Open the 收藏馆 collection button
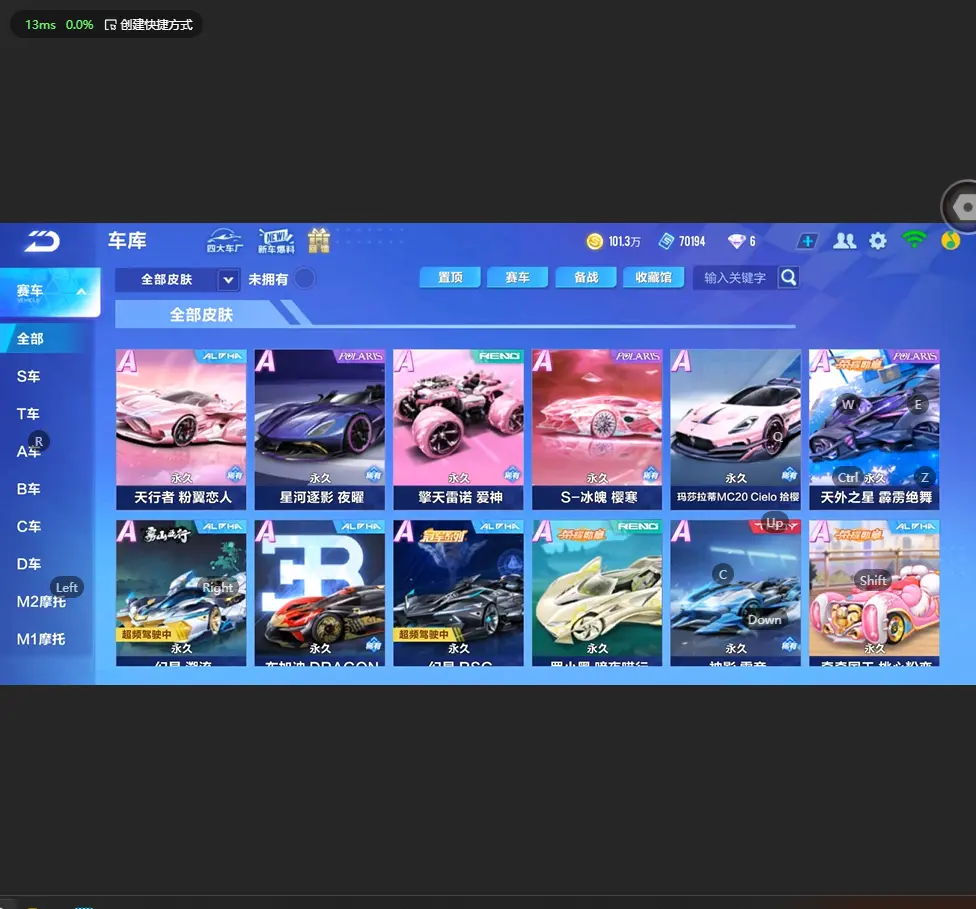The image size is (976, 909). click(x=654, y=278)
